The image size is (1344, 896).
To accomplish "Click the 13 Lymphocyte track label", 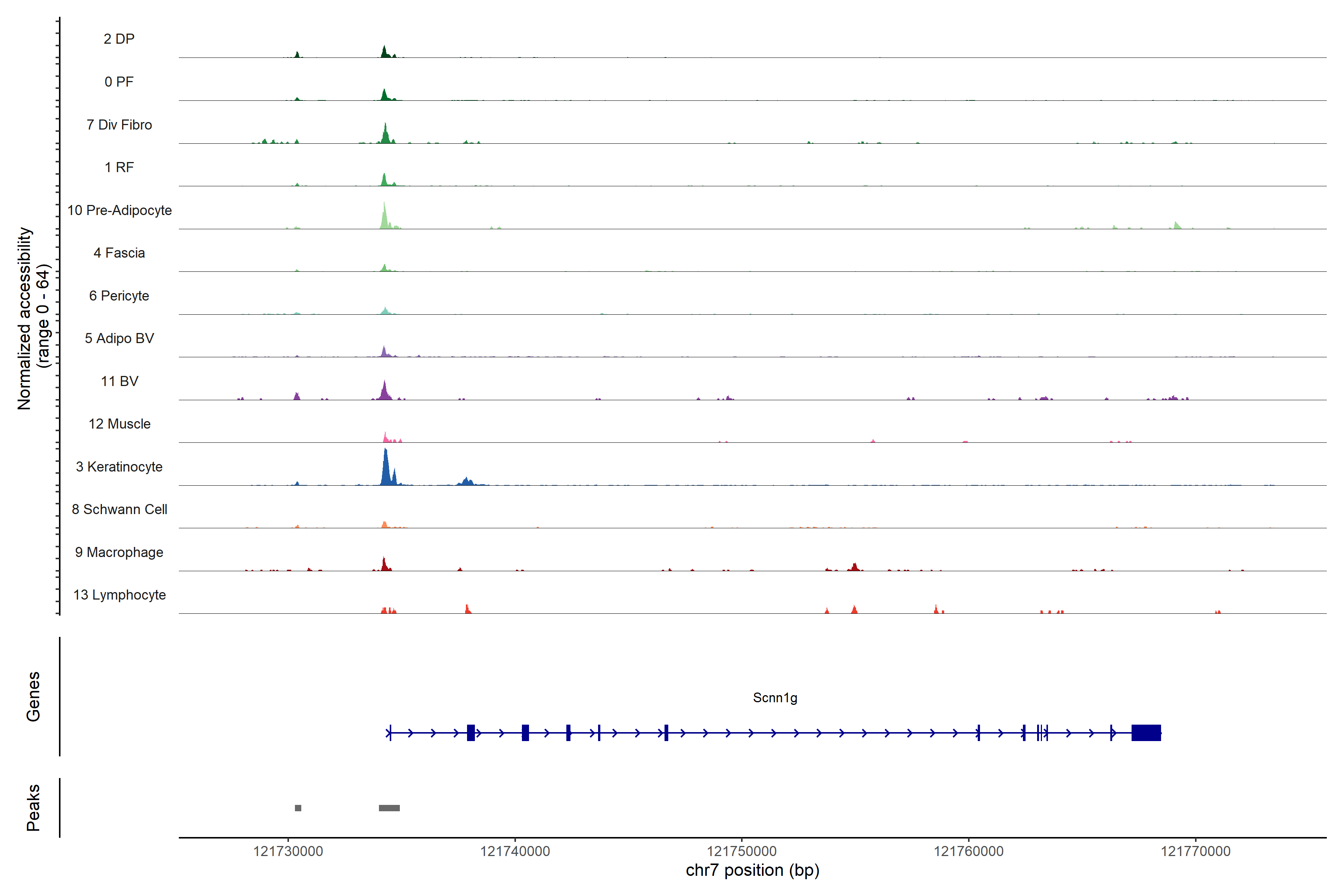I will point(119,595).
